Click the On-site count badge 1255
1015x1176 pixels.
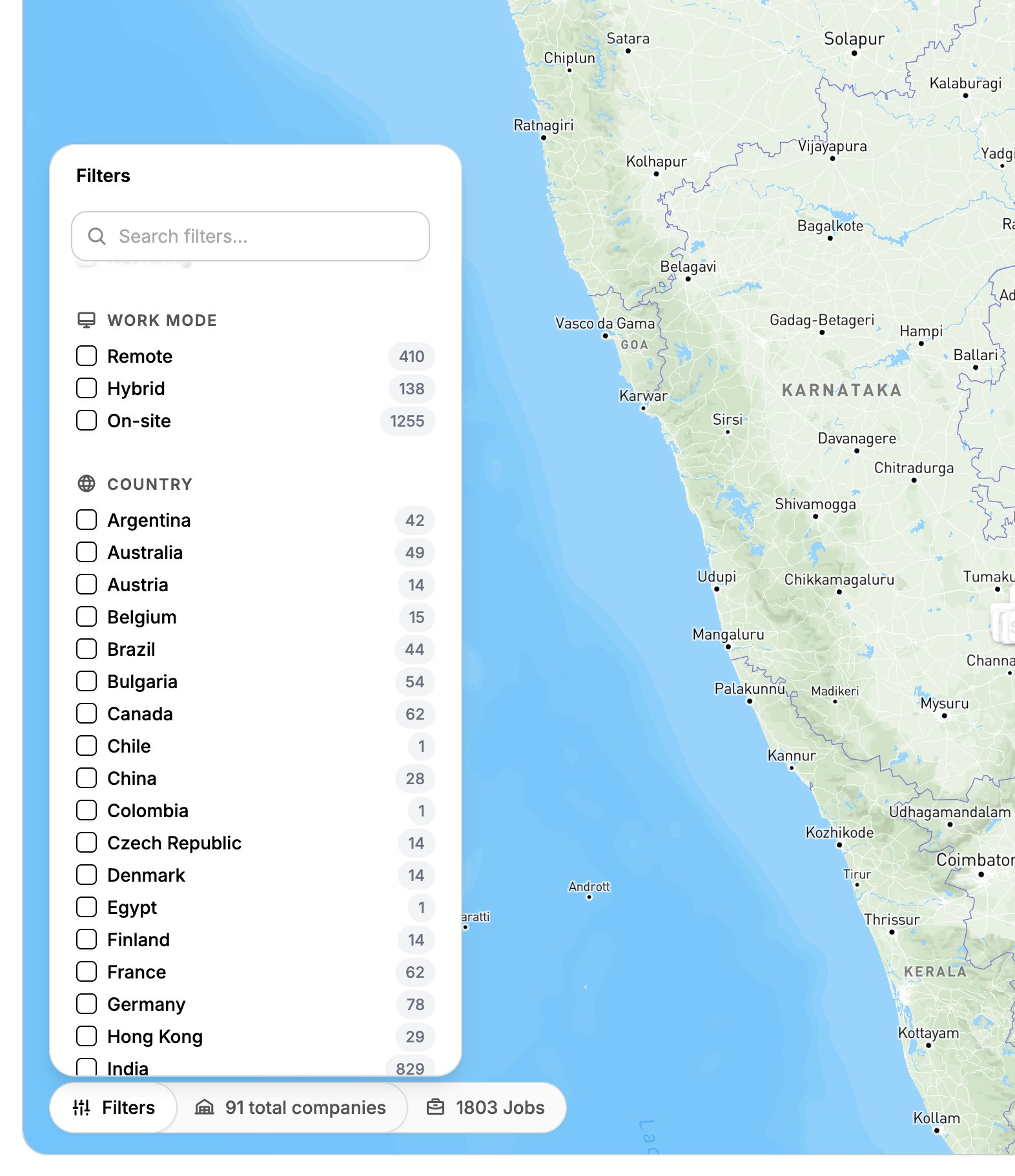point(407,421)
